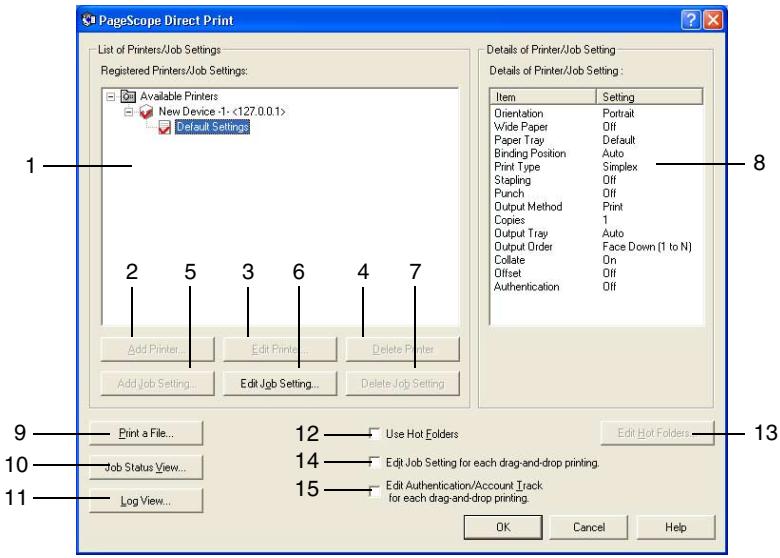Click the Simplex setting value
Viewport: 780px width, 558px height.
tap(620, 167)
